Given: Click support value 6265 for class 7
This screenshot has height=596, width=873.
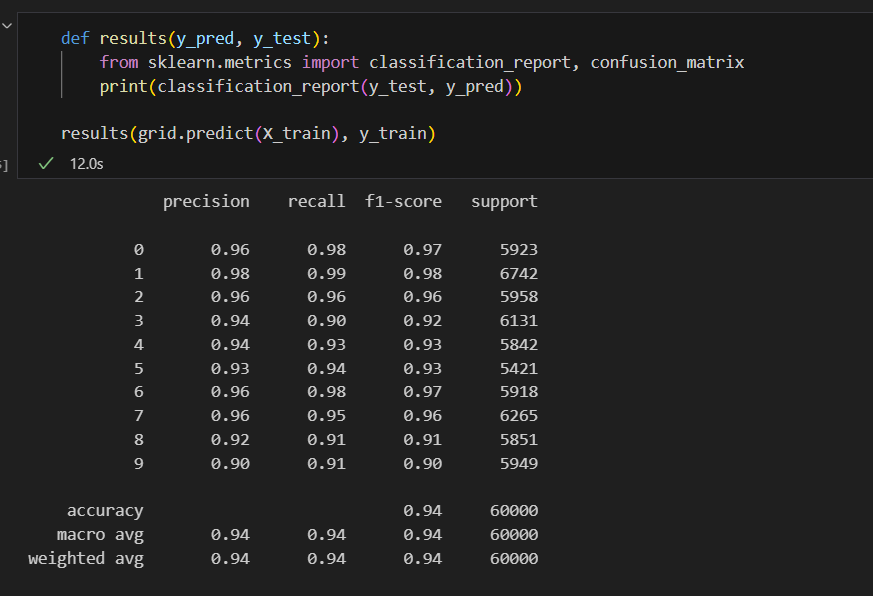Looking at the screenshot, I should tap(519, 416).
